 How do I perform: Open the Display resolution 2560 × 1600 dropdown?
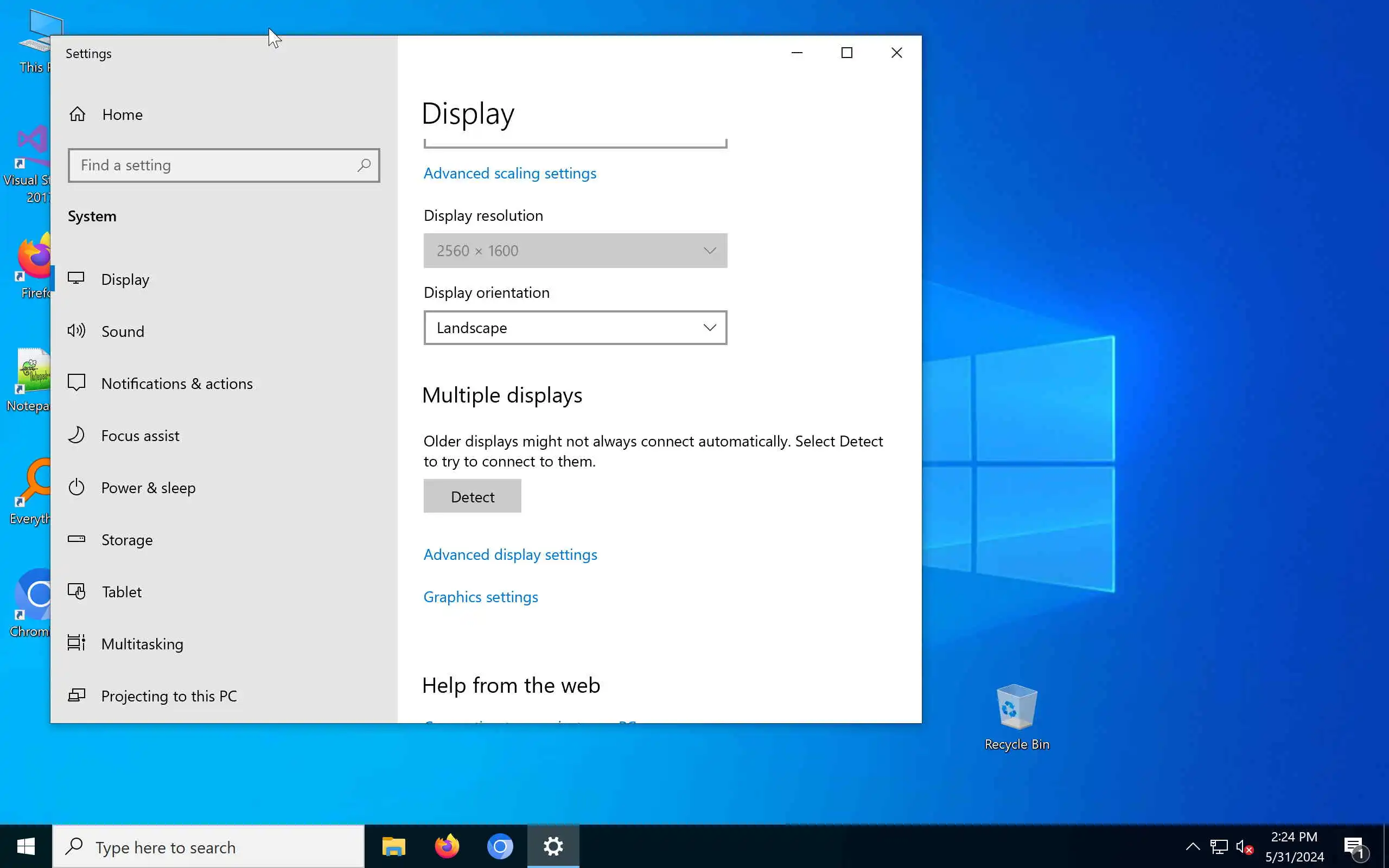pos(575,251)
